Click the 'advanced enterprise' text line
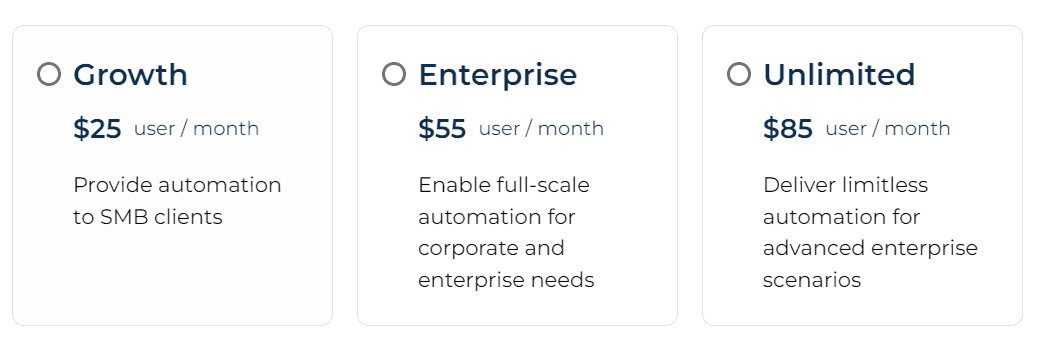Screen dimensions: 1063x360 (x=870, y=248)
